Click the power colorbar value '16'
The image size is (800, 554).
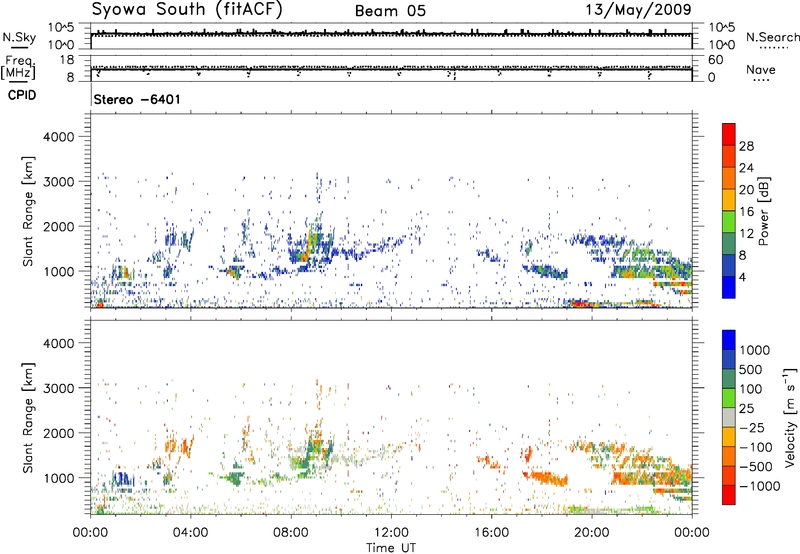pyautogui.click(x=746, y=212)
